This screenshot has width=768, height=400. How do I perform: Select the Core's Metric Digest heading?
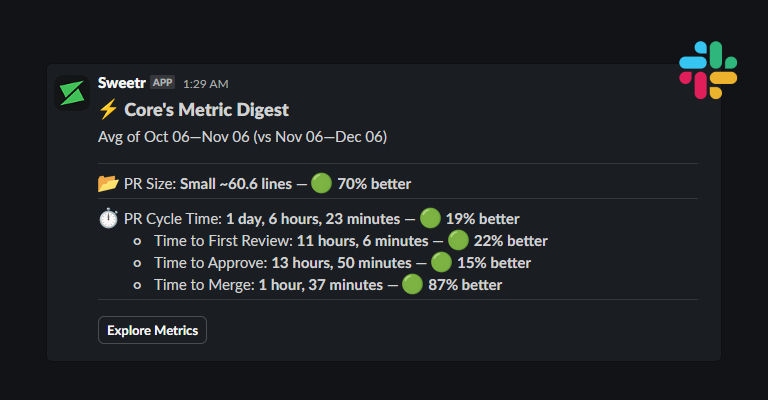pyautogui.click(x=206, y=110)
